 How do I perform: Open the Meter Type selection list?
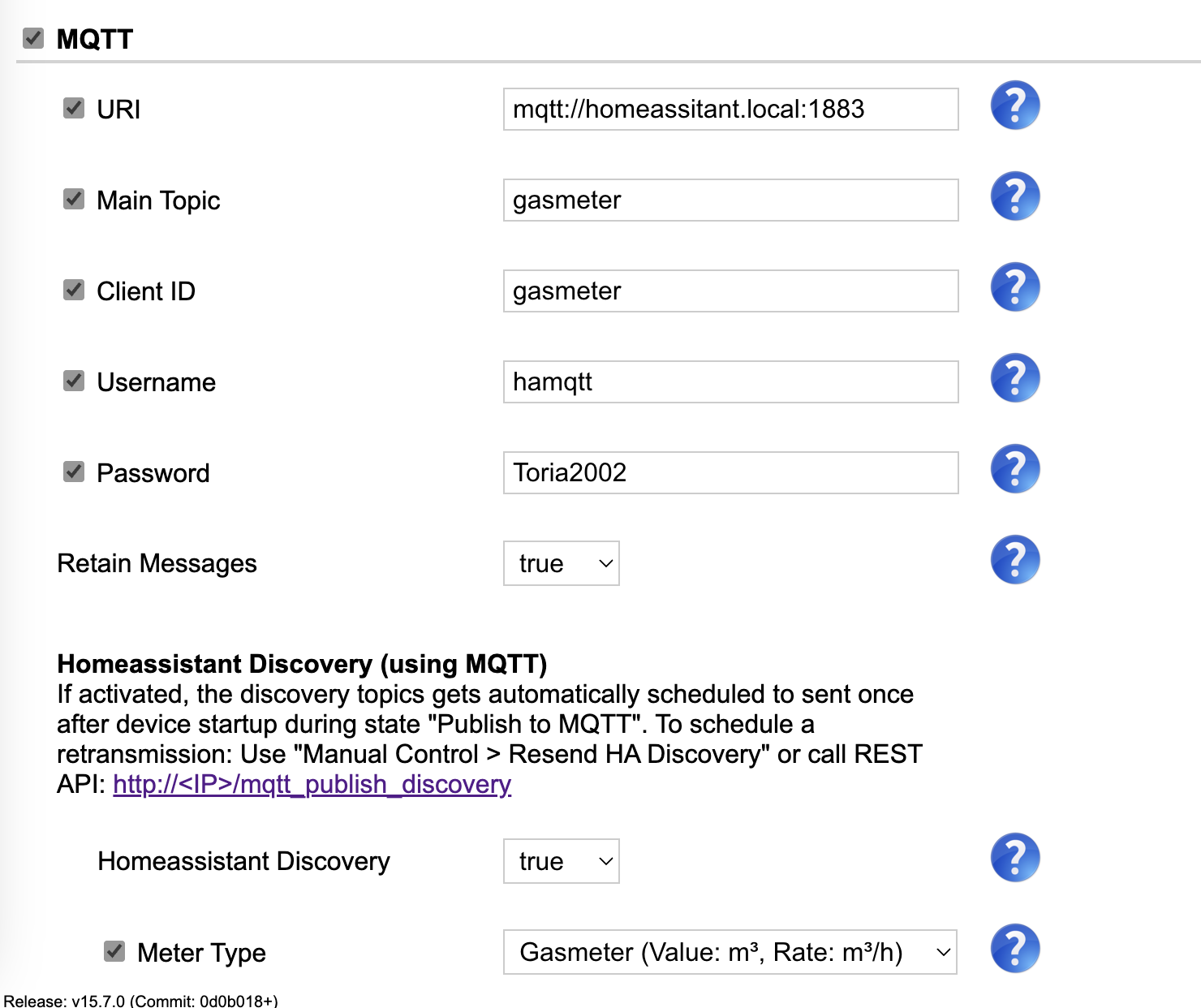pyautogui.click(x=730, y=952)
